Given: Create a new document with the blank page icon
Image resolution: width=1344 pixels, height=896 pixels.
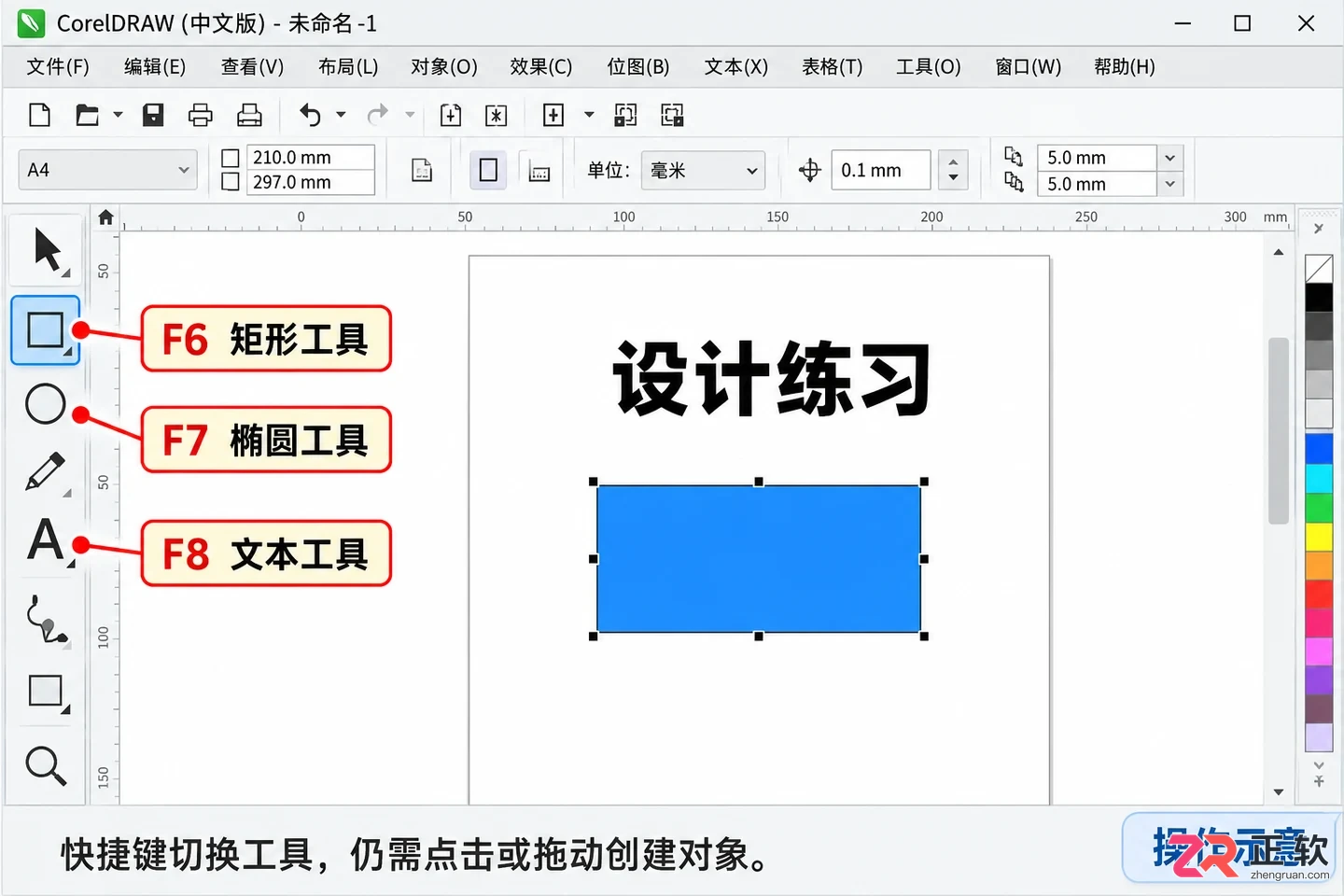Looking at the screenshot, I should 39,115.
